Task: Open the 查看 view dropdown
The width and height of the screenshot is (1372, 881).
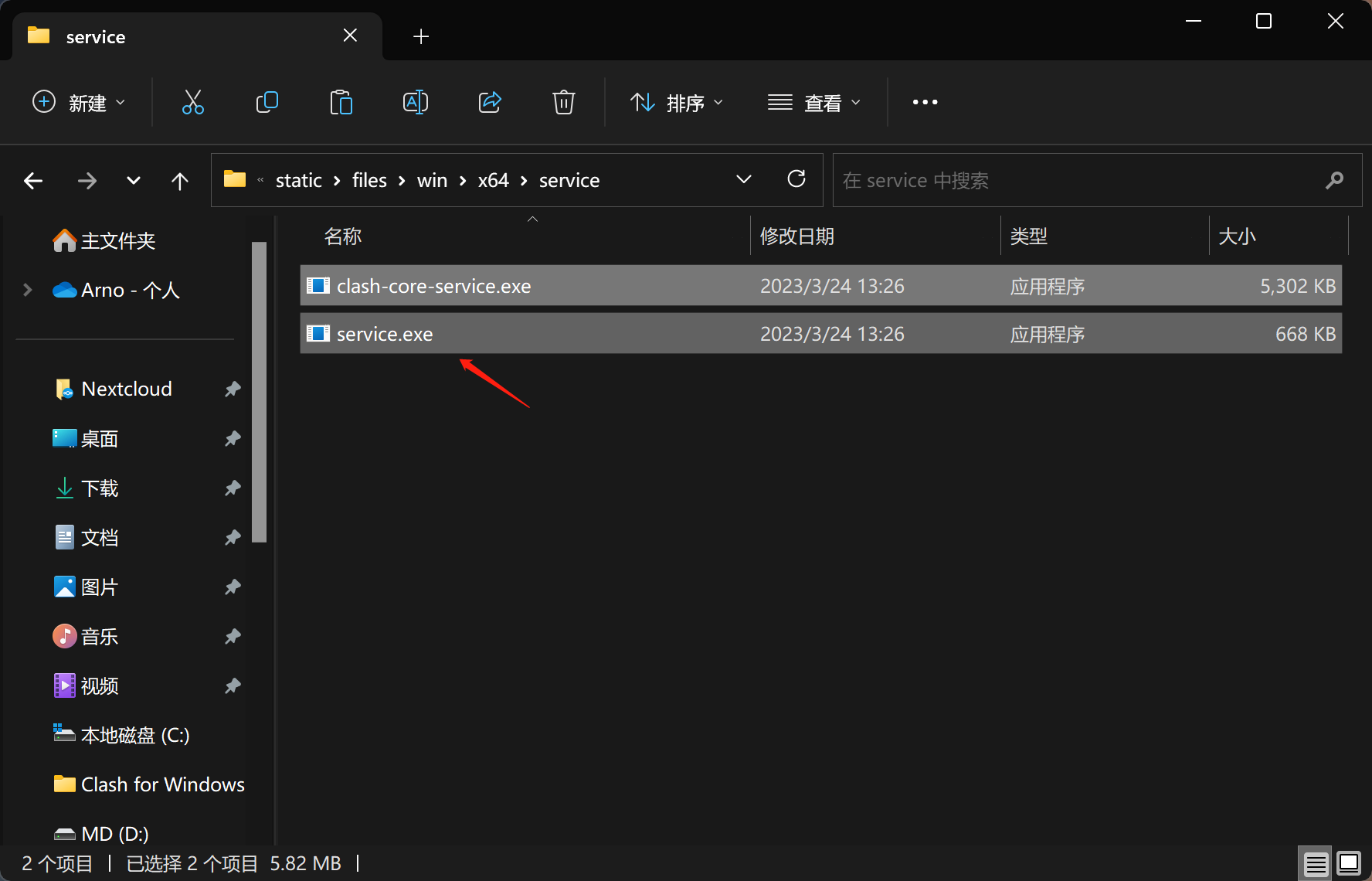Action: click(814, 102)
